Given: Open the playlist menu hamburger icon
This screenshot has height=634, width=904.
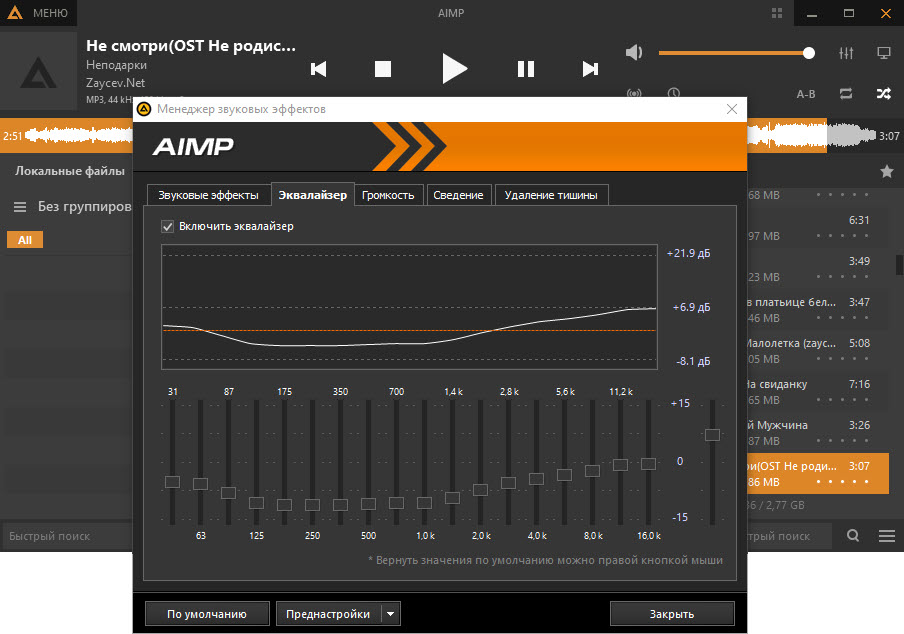Looking at the screenshot, I should (887, 536).
